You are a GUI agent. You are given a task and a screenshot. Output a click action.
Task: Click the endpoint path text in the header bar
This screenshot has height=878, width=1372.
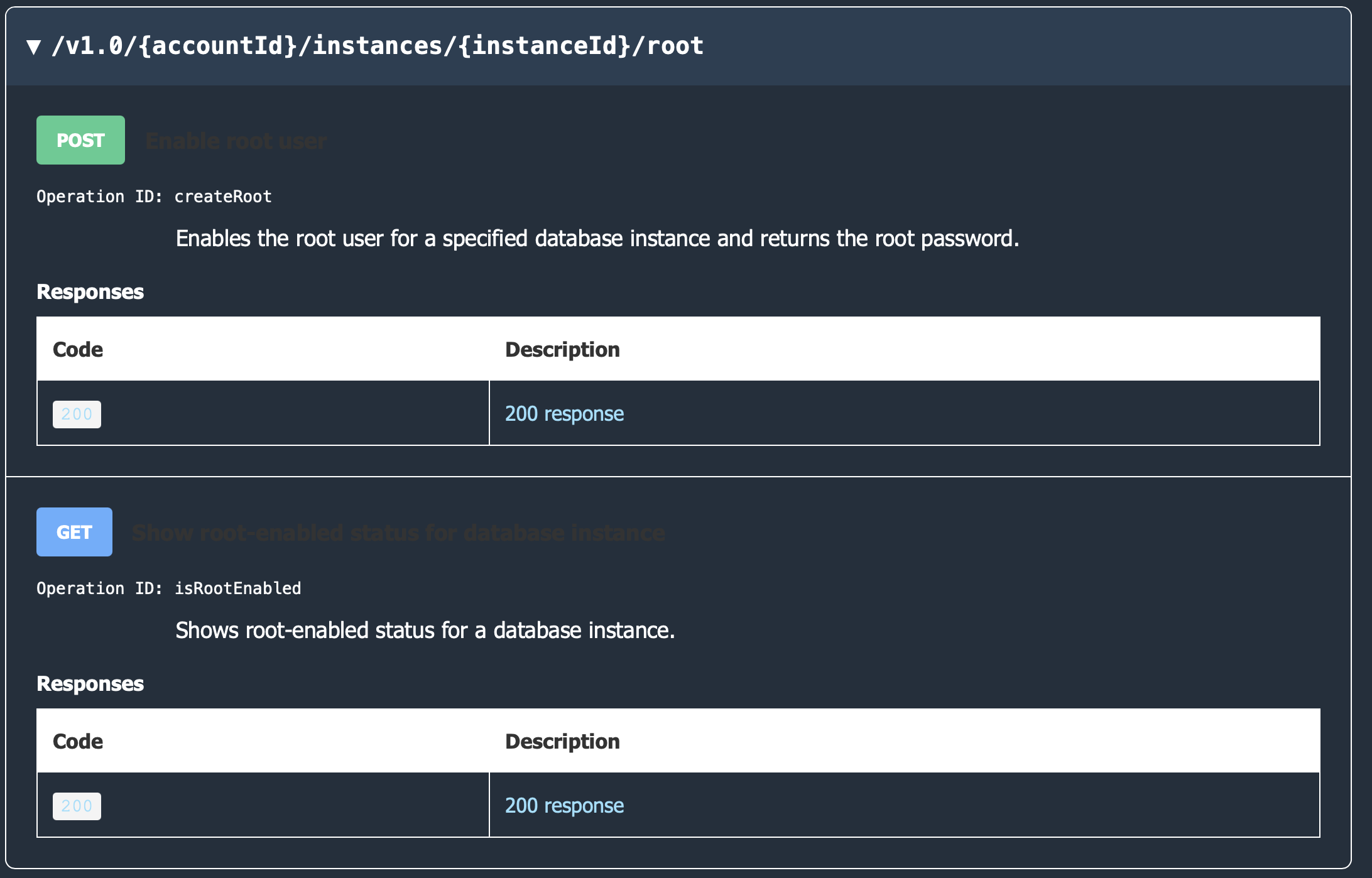(x=377, y=45)
